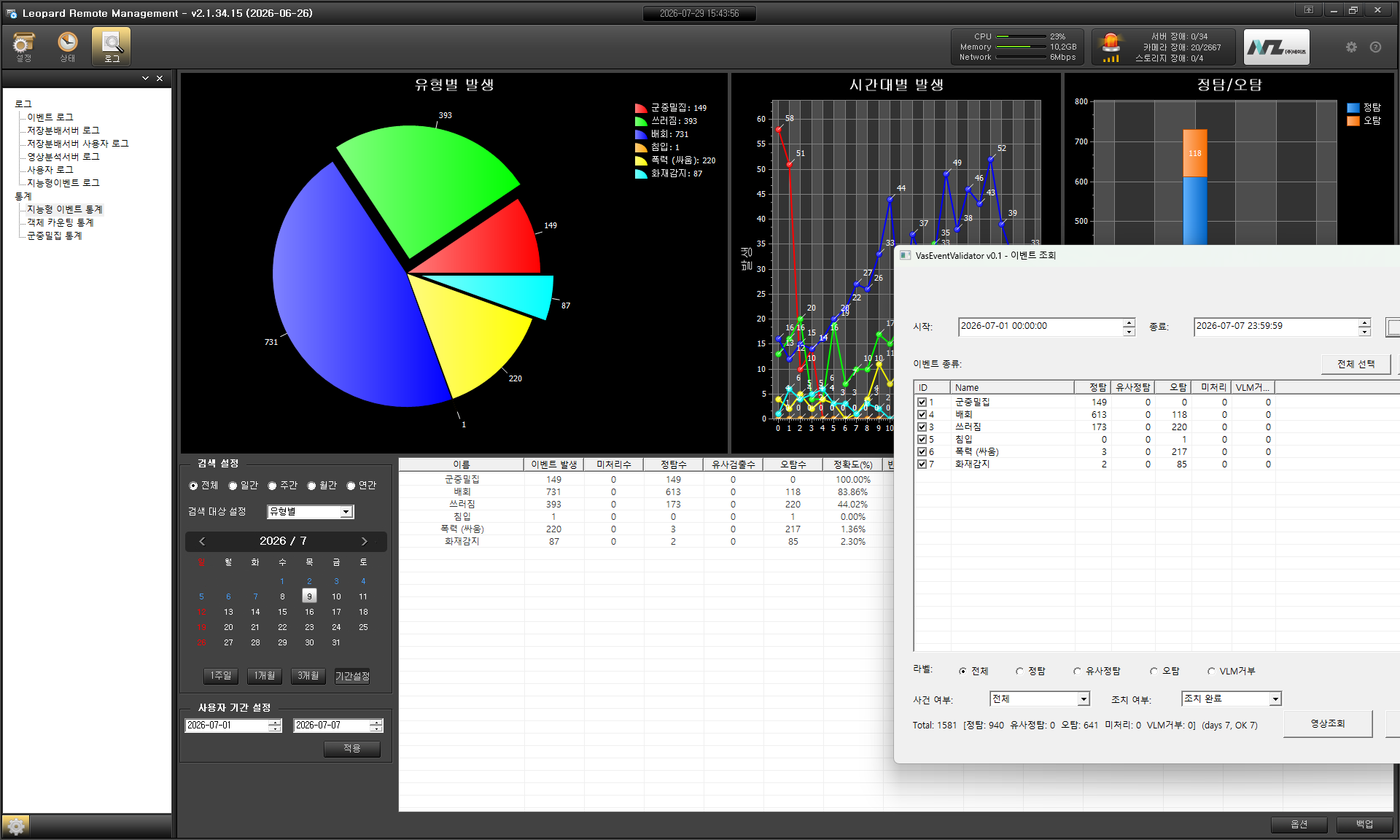The height and width of the screenshot is (840, 1400).
Task: Select the 오탐 label radio button
Action: click(1154, 672)
